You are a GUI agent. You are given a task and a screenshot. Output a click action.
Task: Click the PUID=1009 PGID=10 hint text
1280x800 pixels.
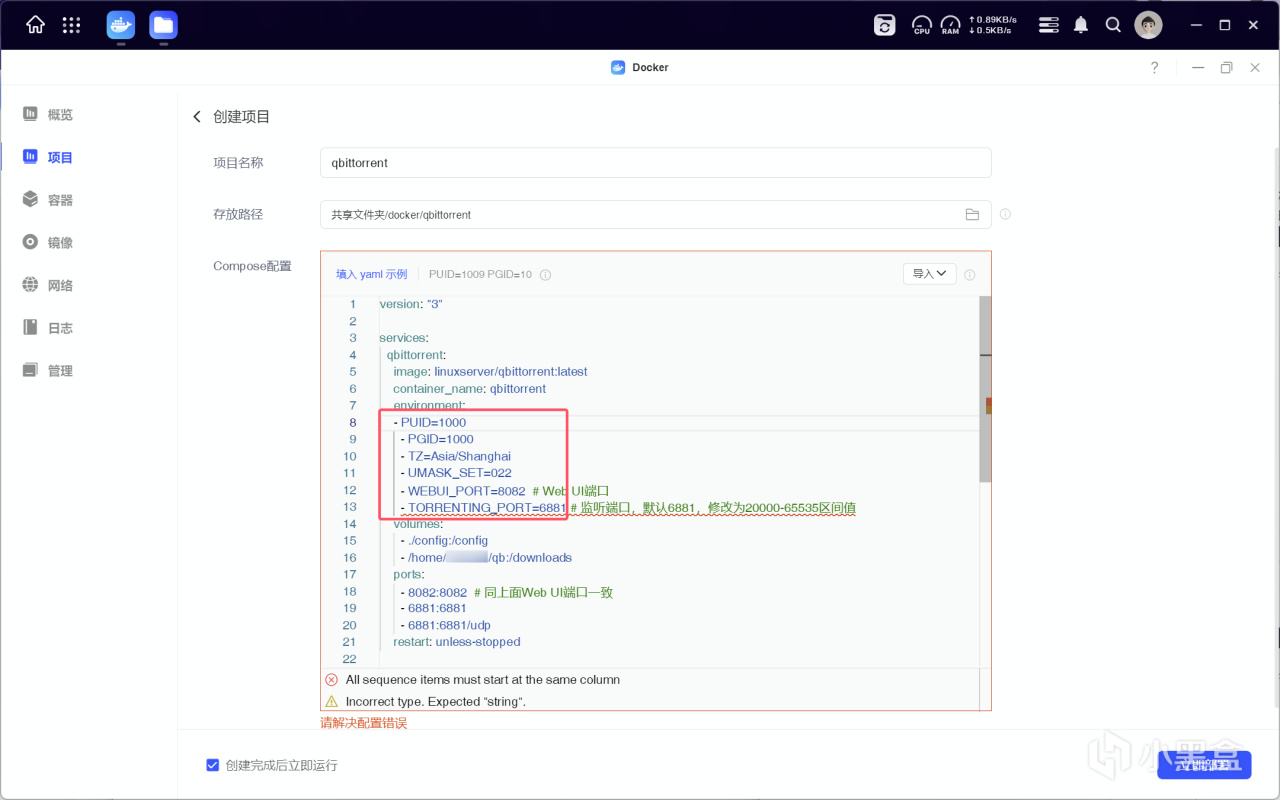(480, 275)
